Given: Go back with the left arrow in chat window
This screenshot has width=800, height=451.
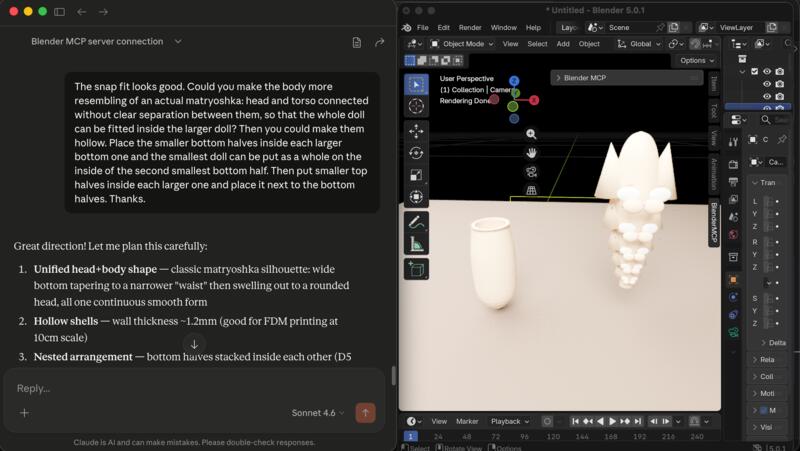Looking at the screenshot, I should click(82, 11).
